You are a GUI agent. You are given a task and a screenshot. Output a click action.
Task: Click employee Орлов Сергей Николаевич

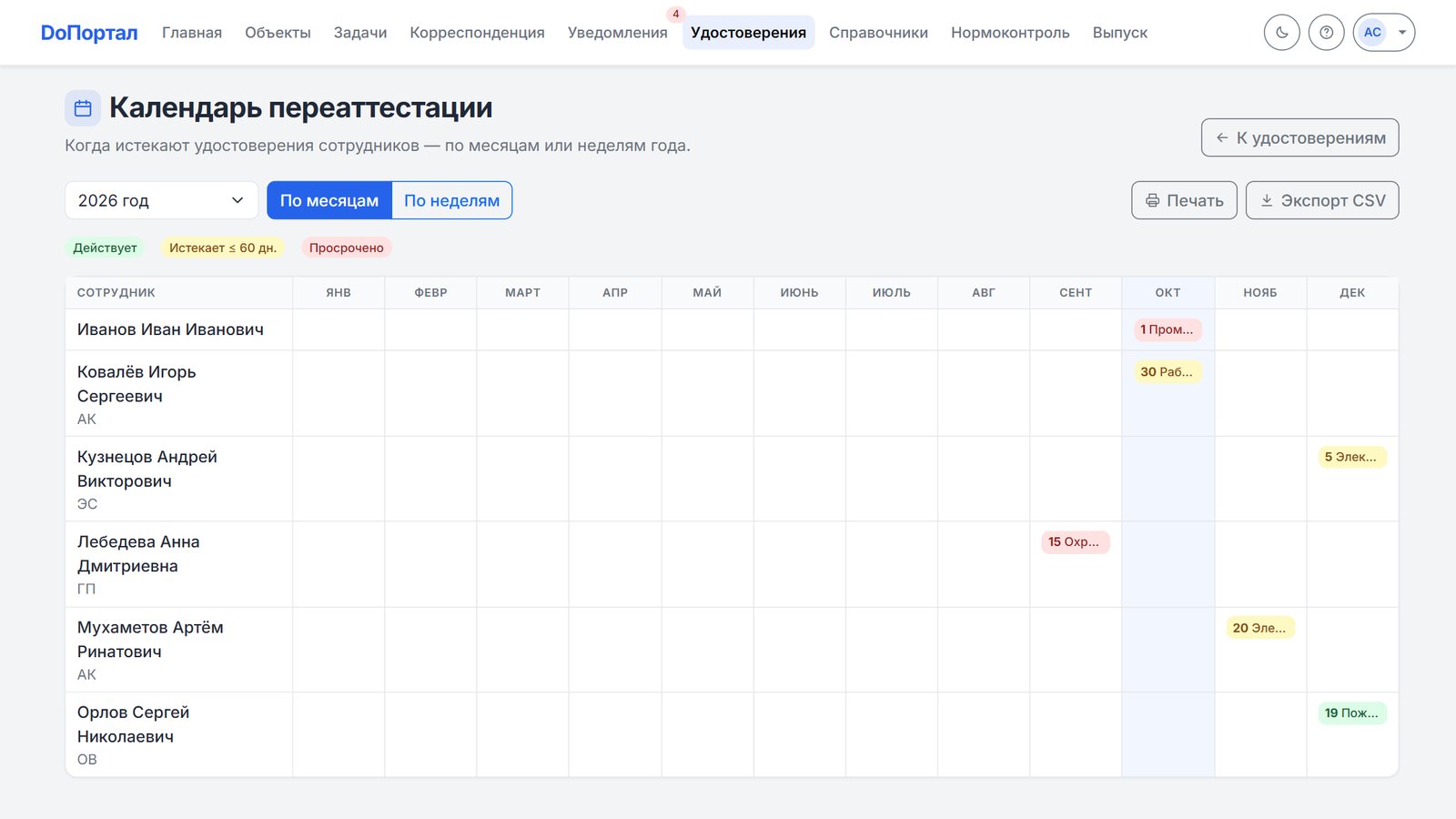coord(133,724)
